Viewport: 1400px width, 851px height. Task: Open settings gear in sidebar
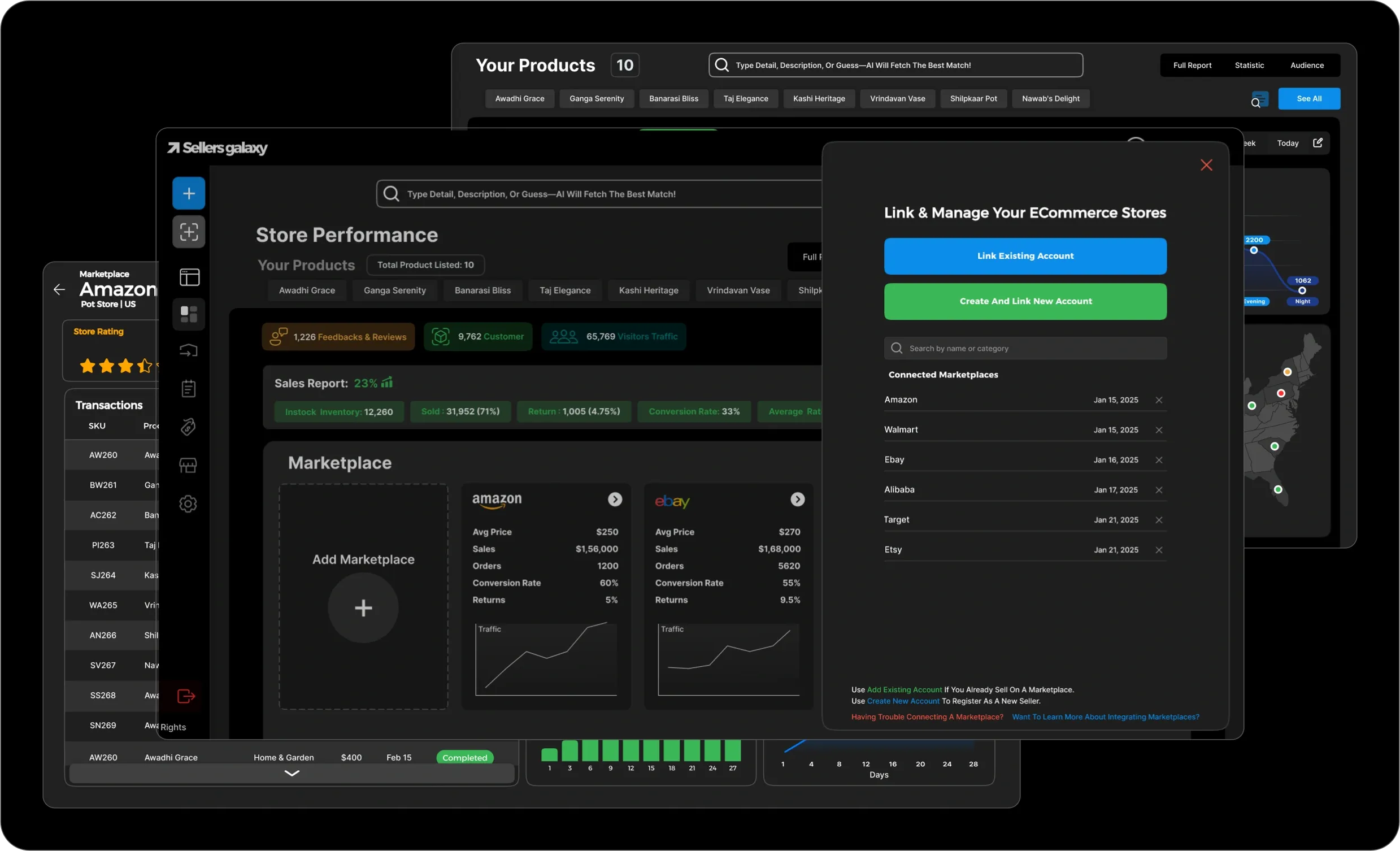click(x=188, y=503)
